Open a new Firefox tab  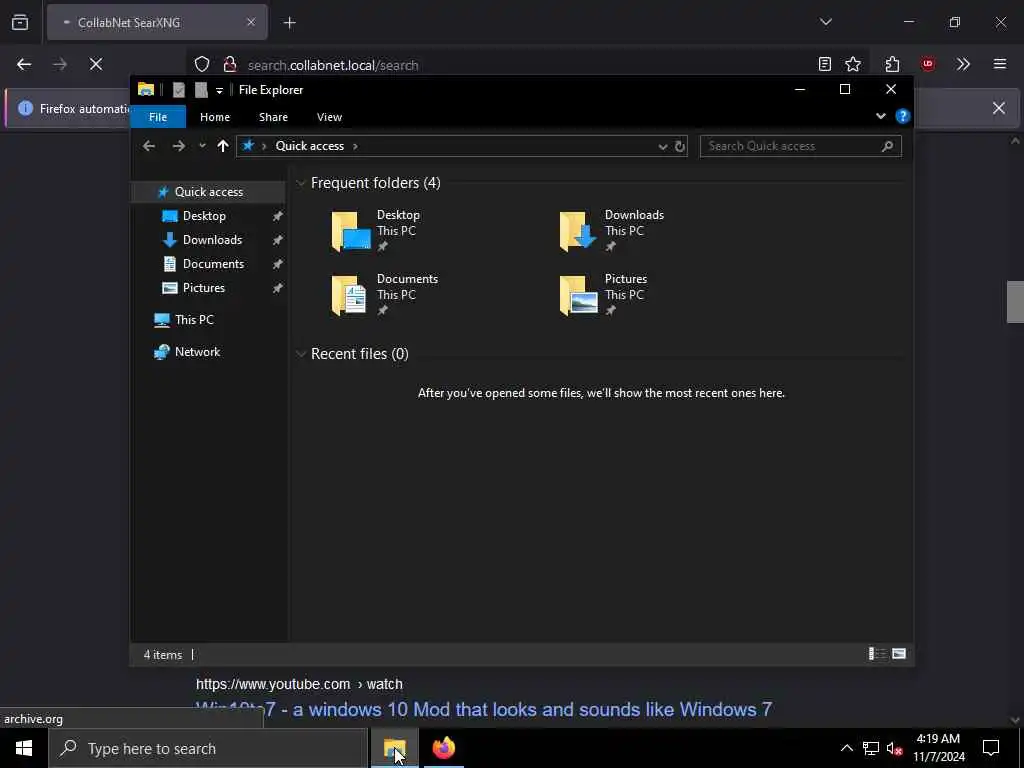[290, 23]
